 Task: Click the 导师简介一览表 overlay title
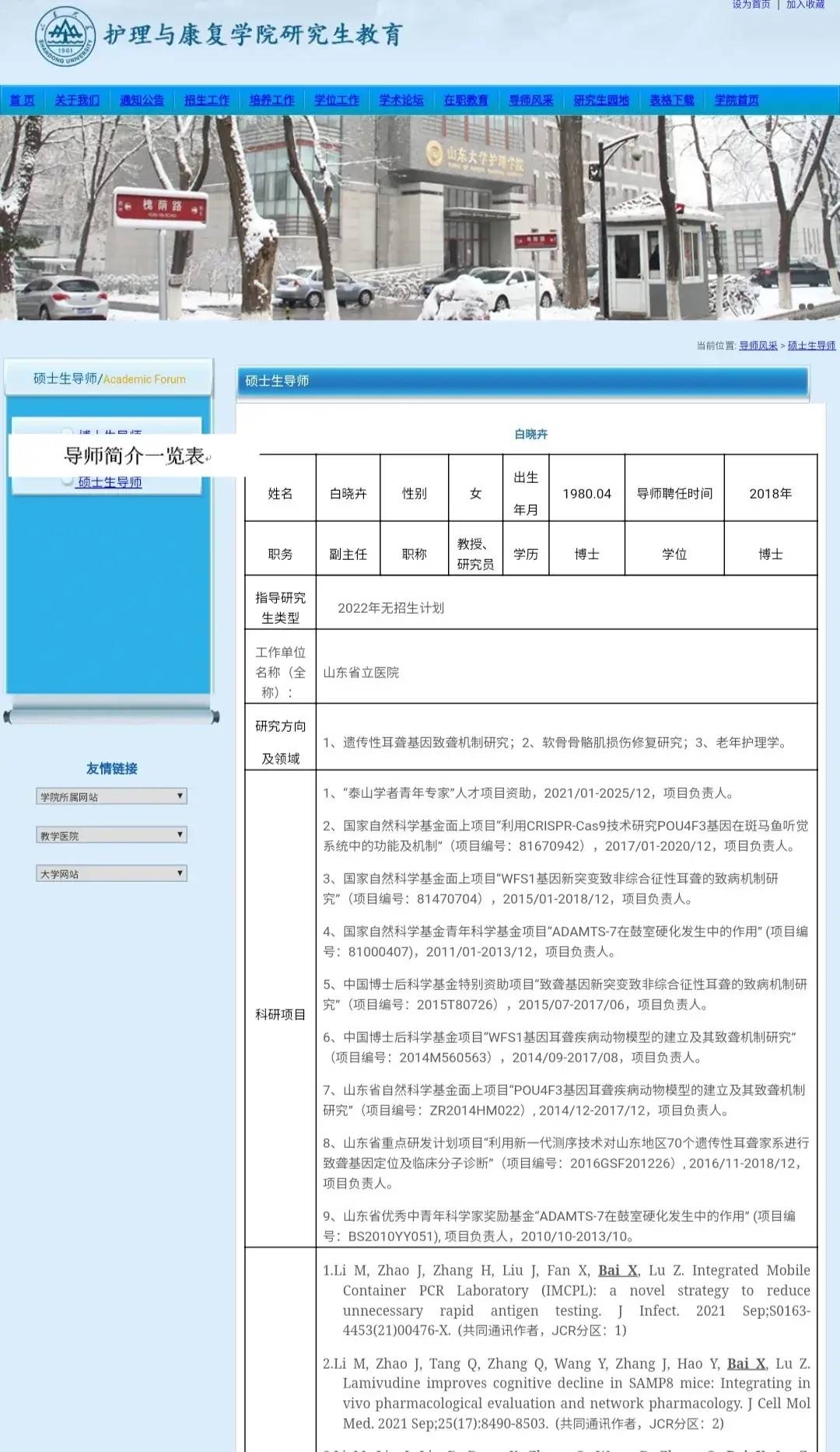click(x=134, y=456)
